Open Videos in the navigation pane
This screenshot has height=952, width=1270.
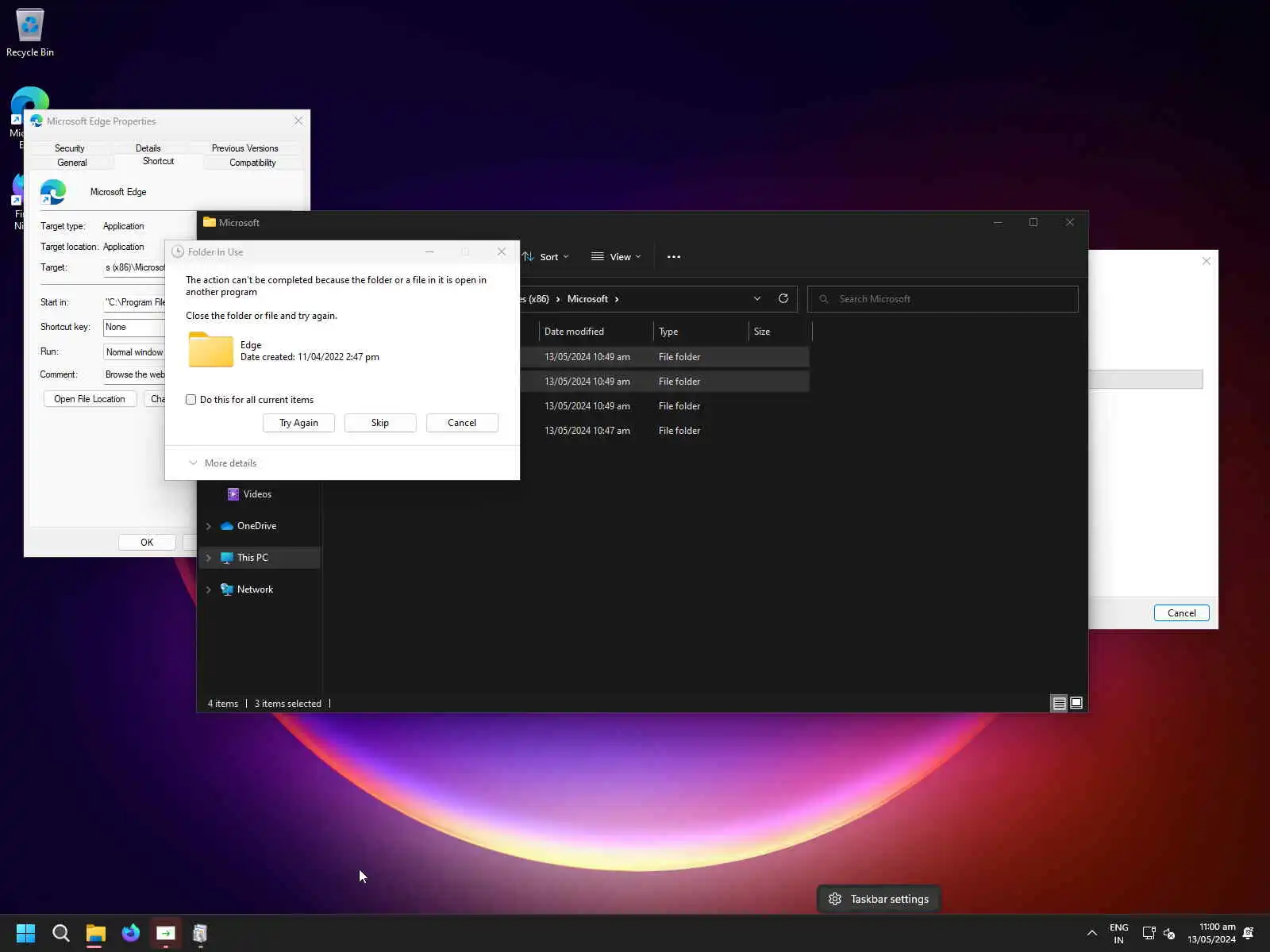[x=257, y=494]
